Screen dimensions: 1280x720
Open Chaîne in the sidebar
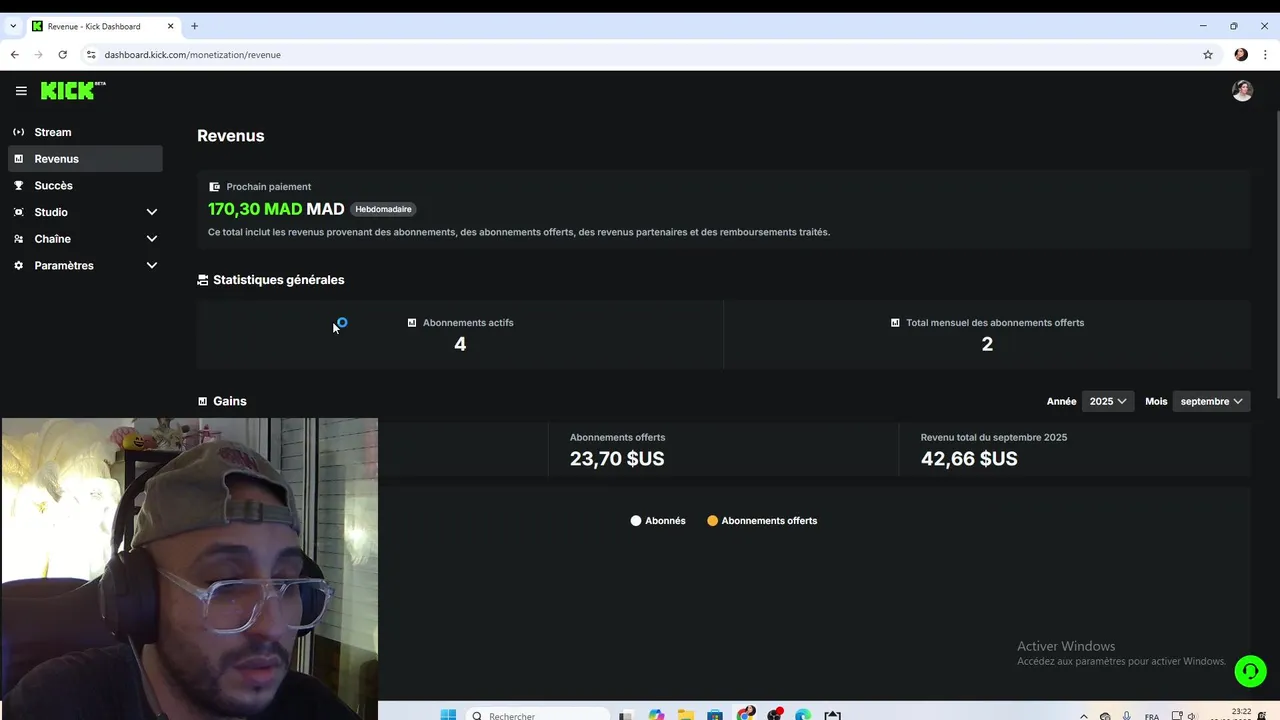(x=85, y=239)
